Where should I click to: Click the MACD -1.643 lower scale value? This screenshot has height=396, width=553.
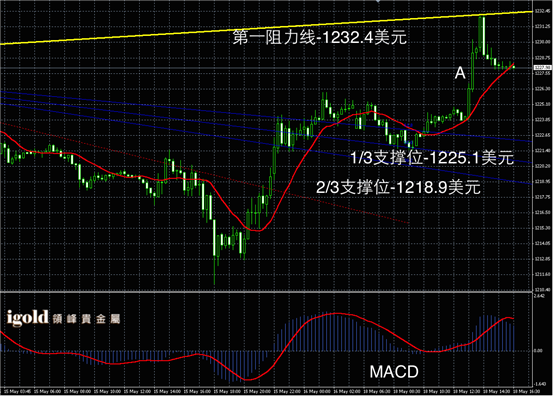tap(540, 384)
